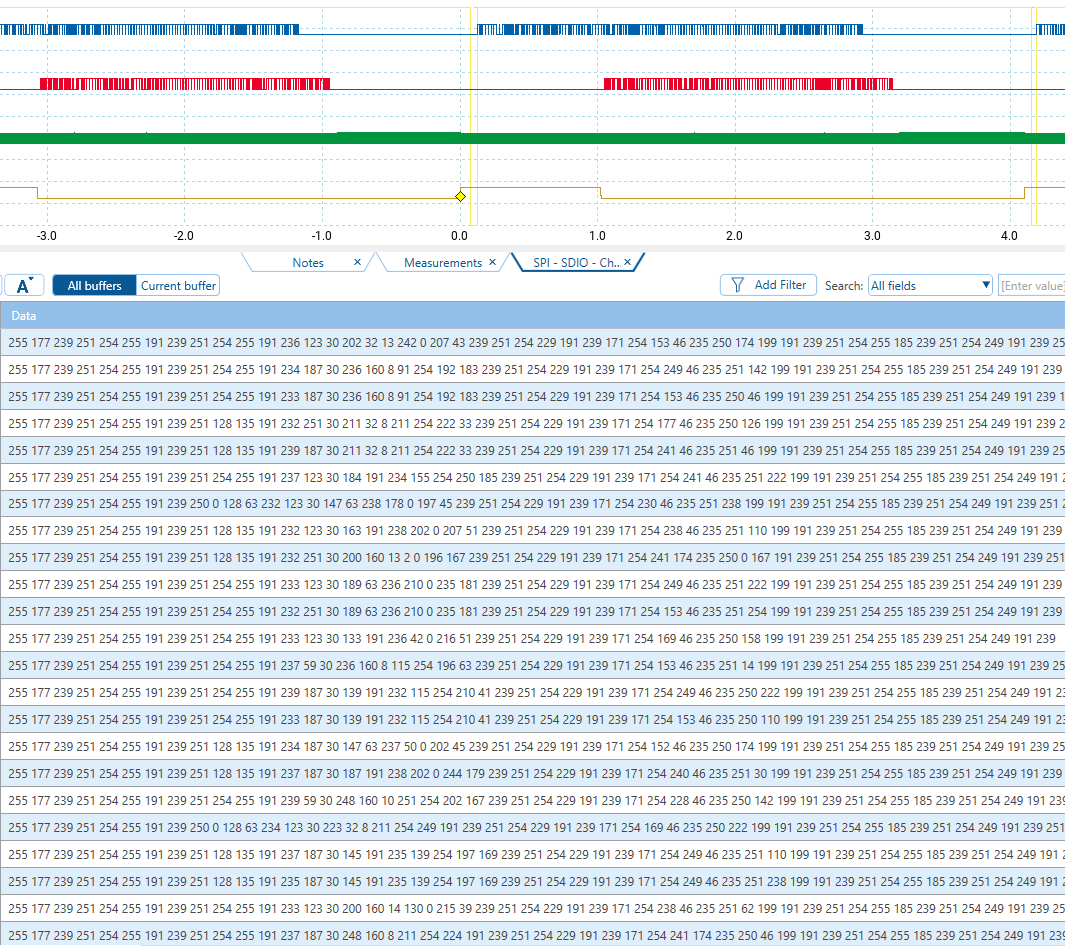Switch to the Notes tab
Image resolution: width=1065 pixels, height=946 pixels.
[x=308, y=263]
